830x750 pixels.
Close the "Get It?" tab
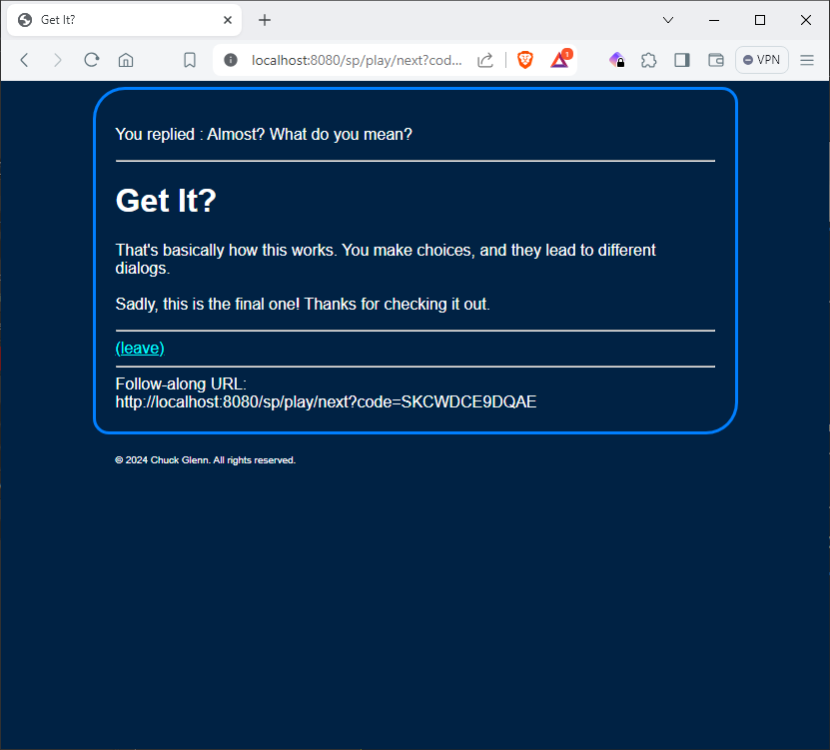pyautogui.click(x=227, y=20)
